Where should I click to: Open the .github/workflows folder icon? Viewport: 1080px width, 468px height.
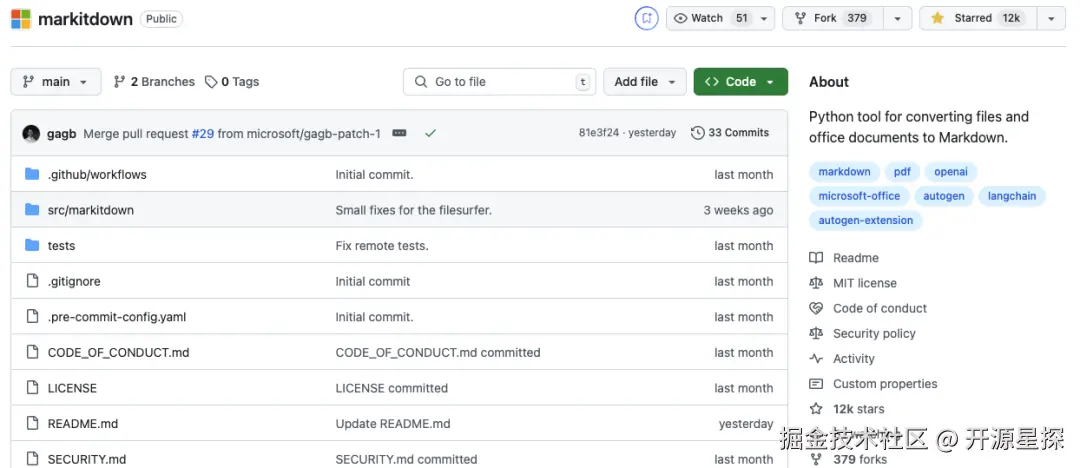[x=32, y=174]
